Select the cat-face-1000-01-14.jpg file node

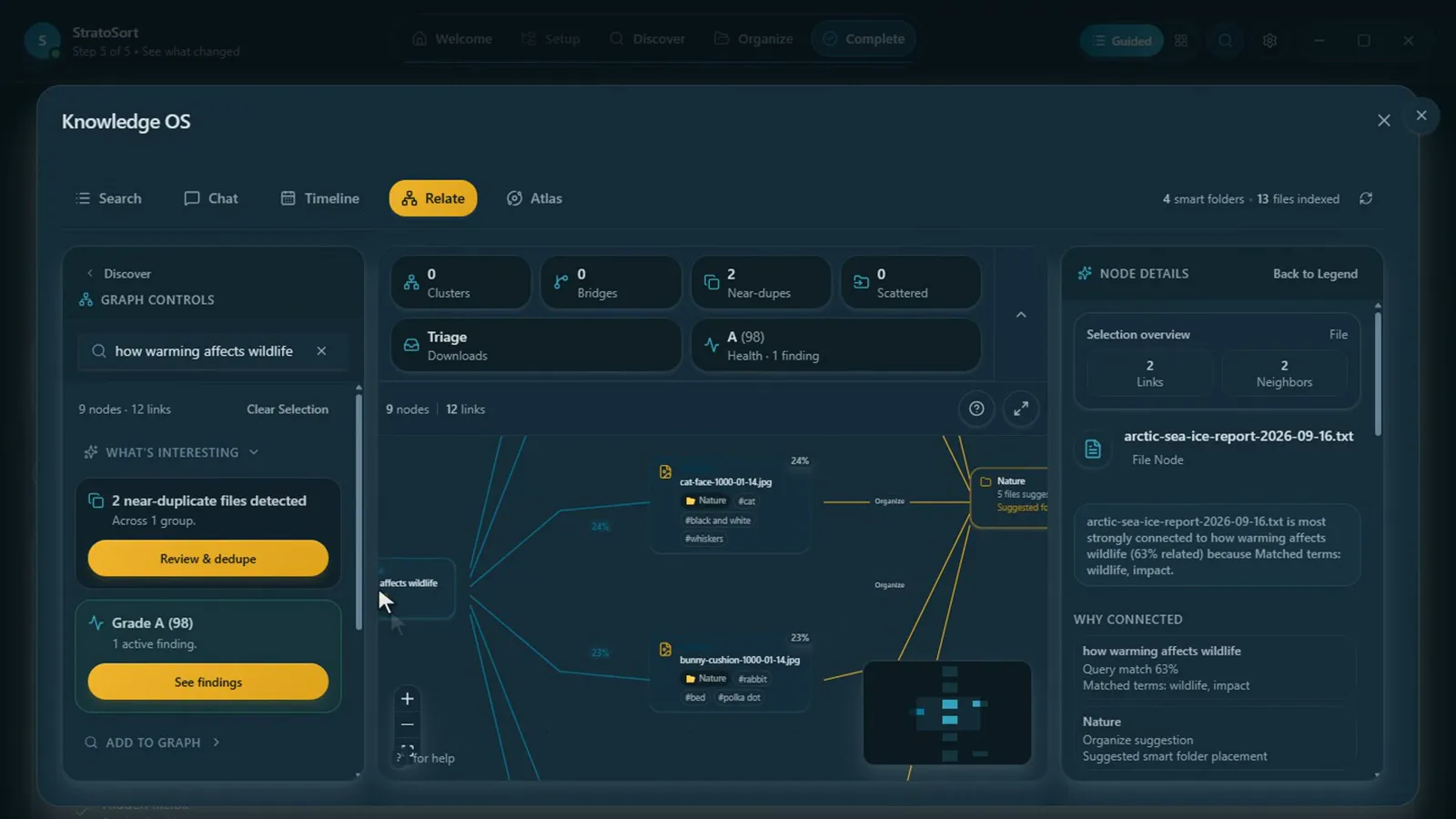[x=731, y=504]
